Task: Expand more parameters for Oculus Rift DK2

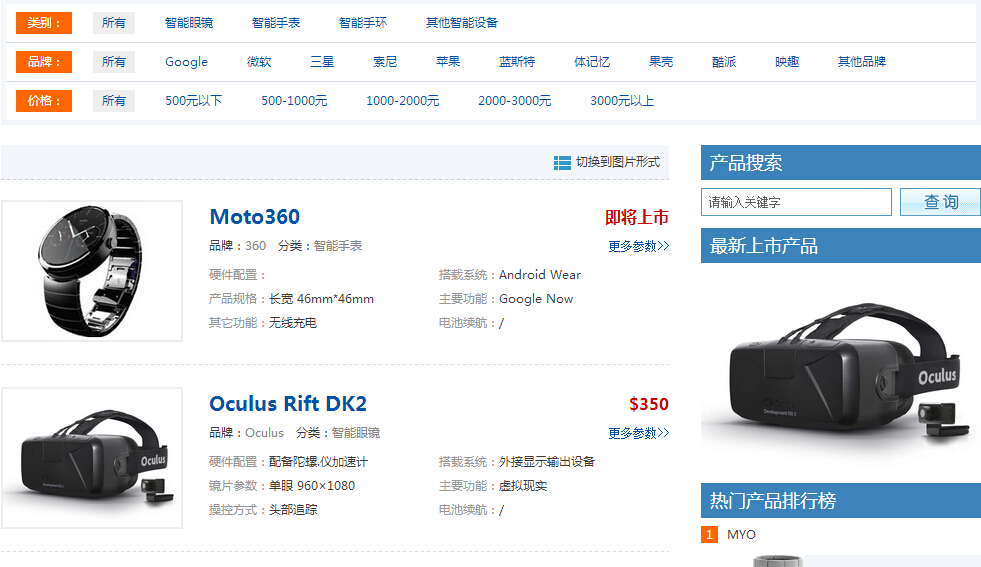Action: (x=638, y=433)
